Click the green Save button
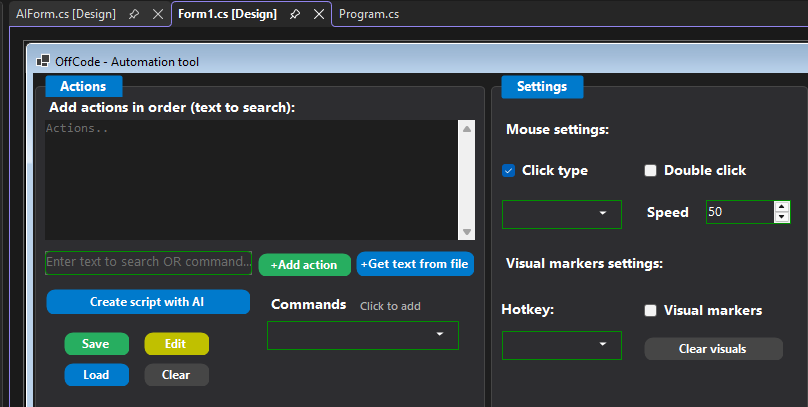Viewport: 808px width, 407px height. point(96,344)
